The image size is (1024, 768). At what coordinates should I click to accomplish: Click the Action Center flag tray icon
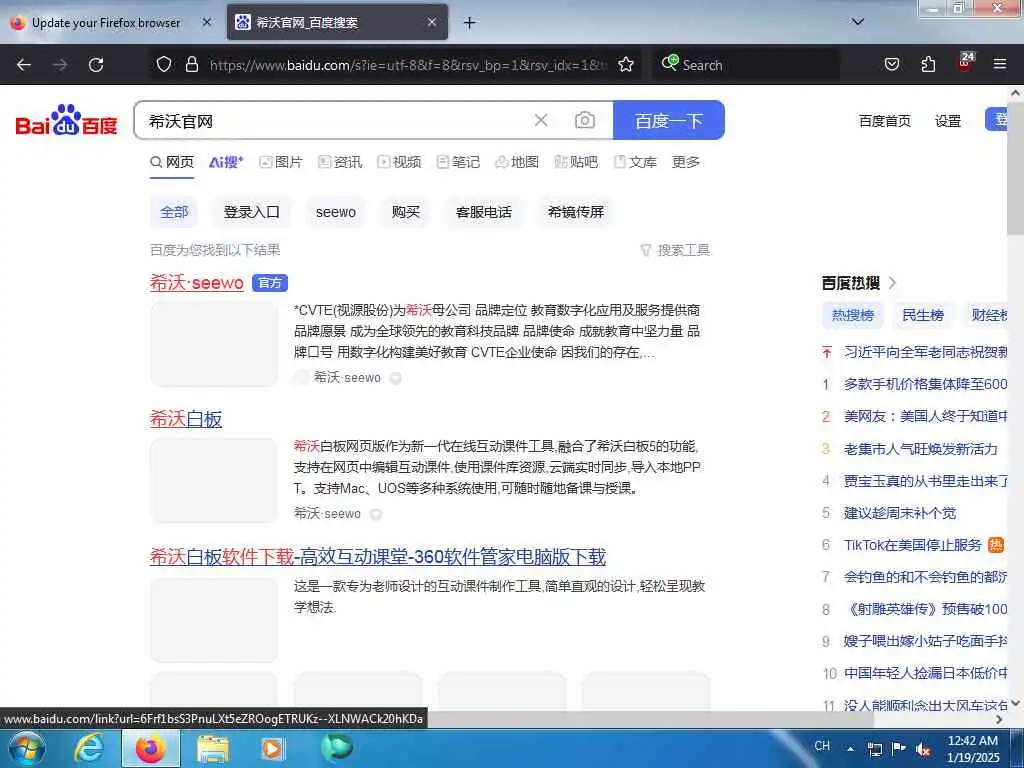coord(899,748)
